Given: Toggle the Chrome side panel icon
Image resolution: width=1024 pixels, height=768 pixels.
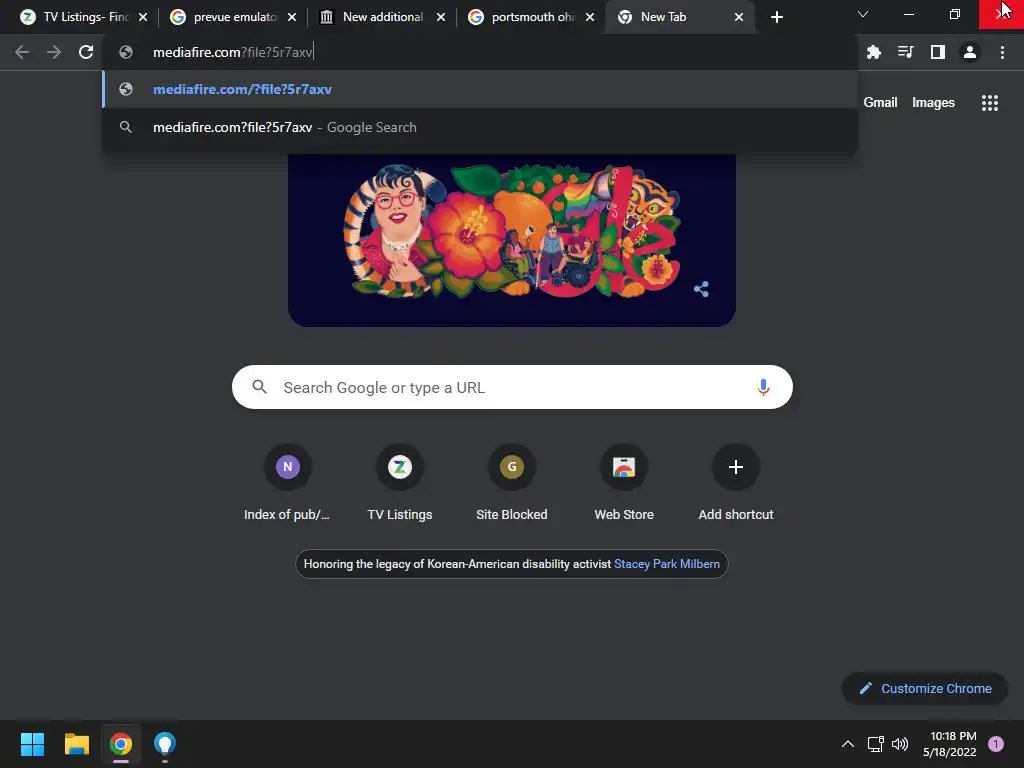Looking at the screenshot, I should (x=938, y=52).
